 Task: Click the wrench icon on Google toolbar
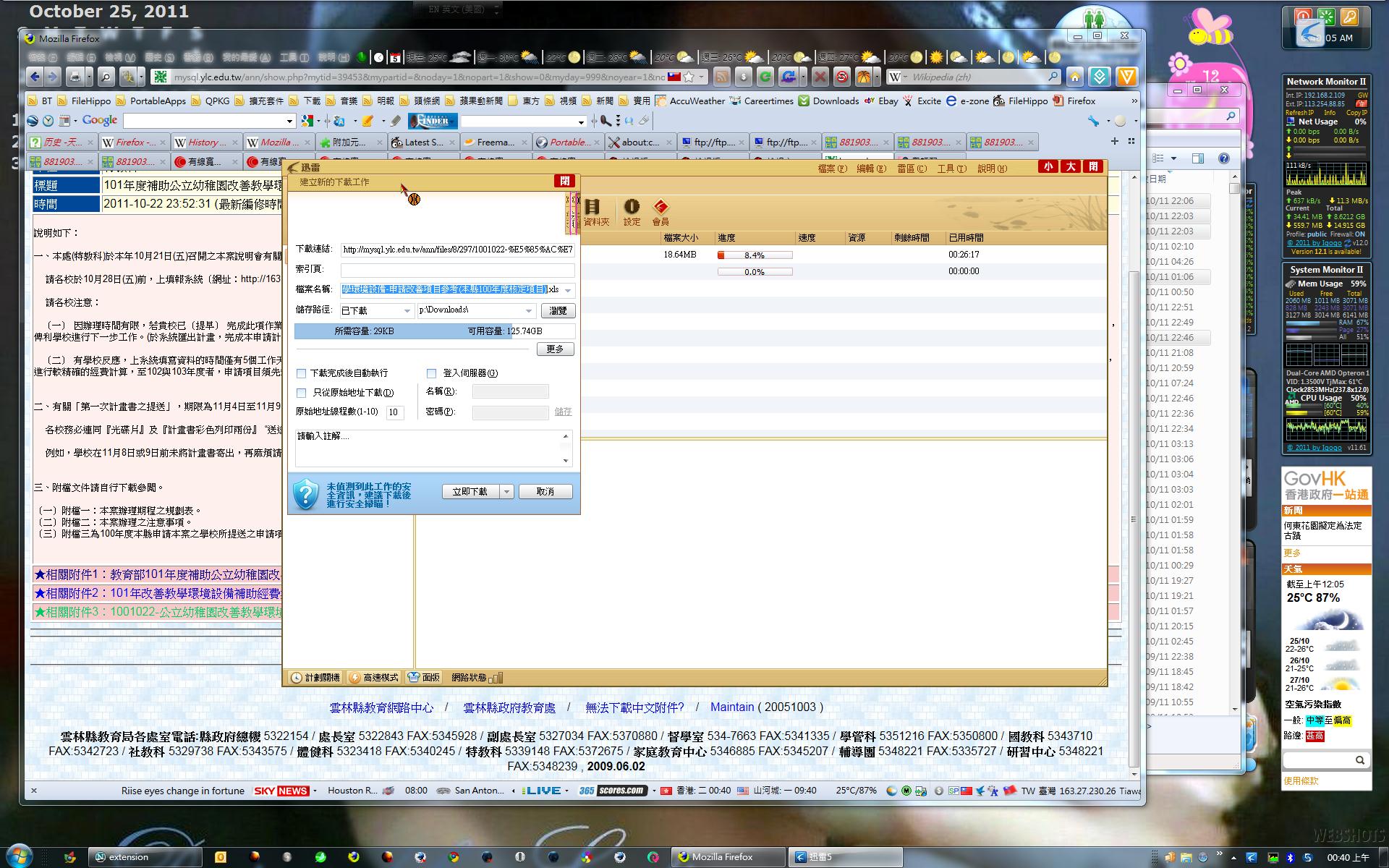(1093, 121)
